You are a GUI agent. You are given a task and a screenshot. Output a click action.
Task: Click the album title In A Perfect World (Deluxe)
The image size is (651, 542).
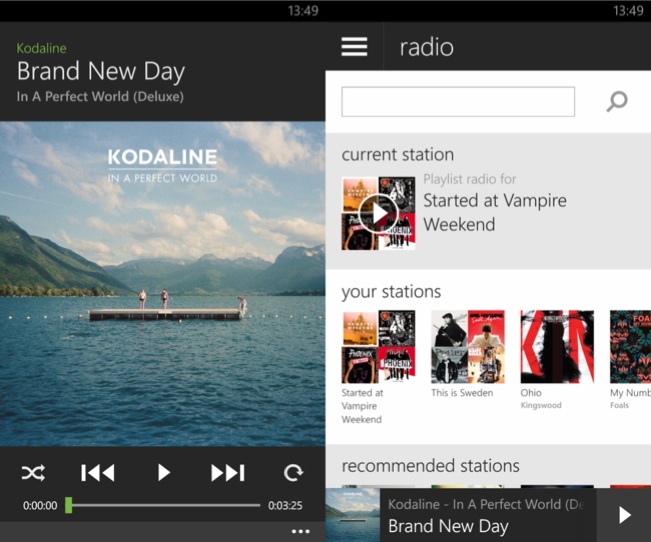coord(100,96)
